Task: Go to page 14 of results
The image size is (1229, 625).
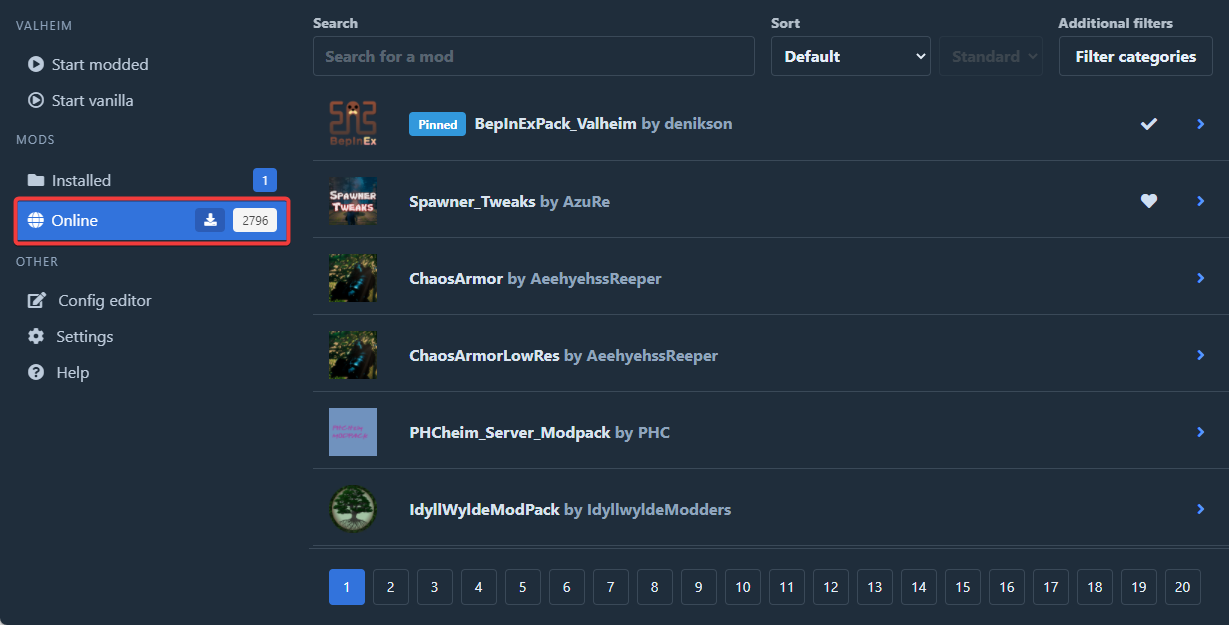Action: click(x=919, y=587)
